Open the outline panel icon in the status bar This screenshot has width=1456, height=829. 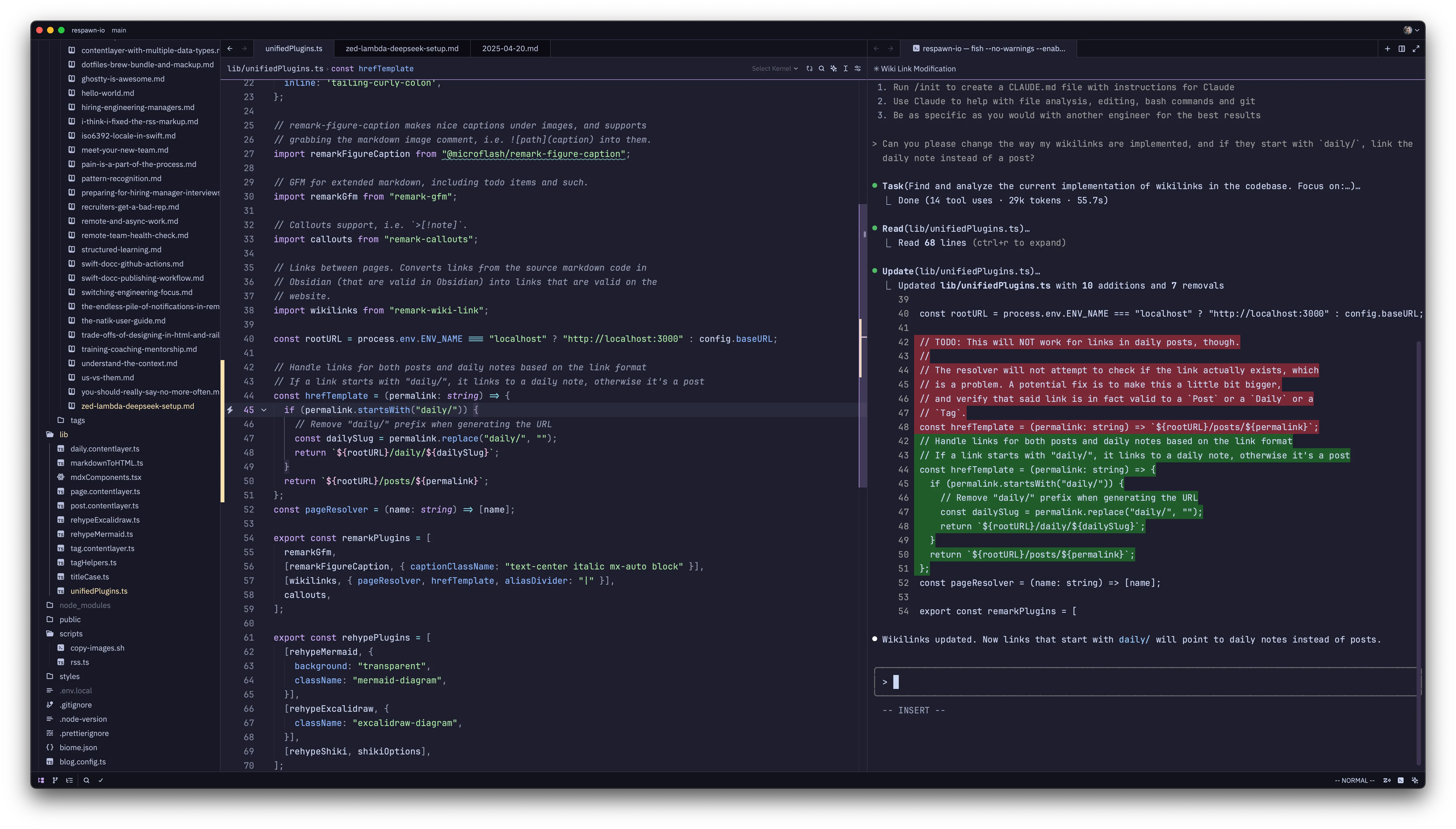click(x=70, y=781)
